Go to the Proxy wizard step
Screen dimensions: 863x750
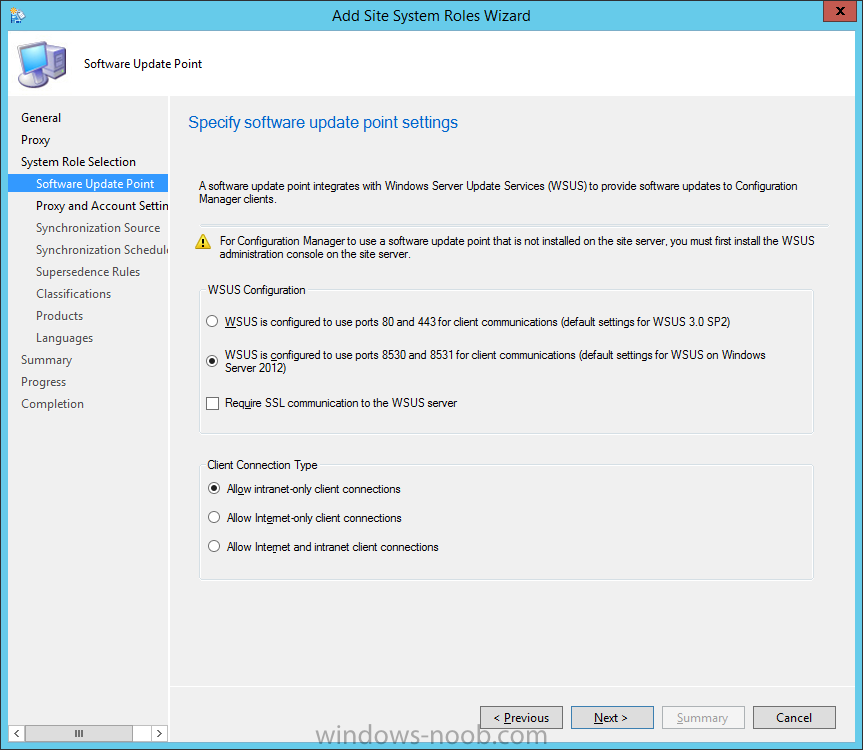pyautogui.click(x=35, y=140)
